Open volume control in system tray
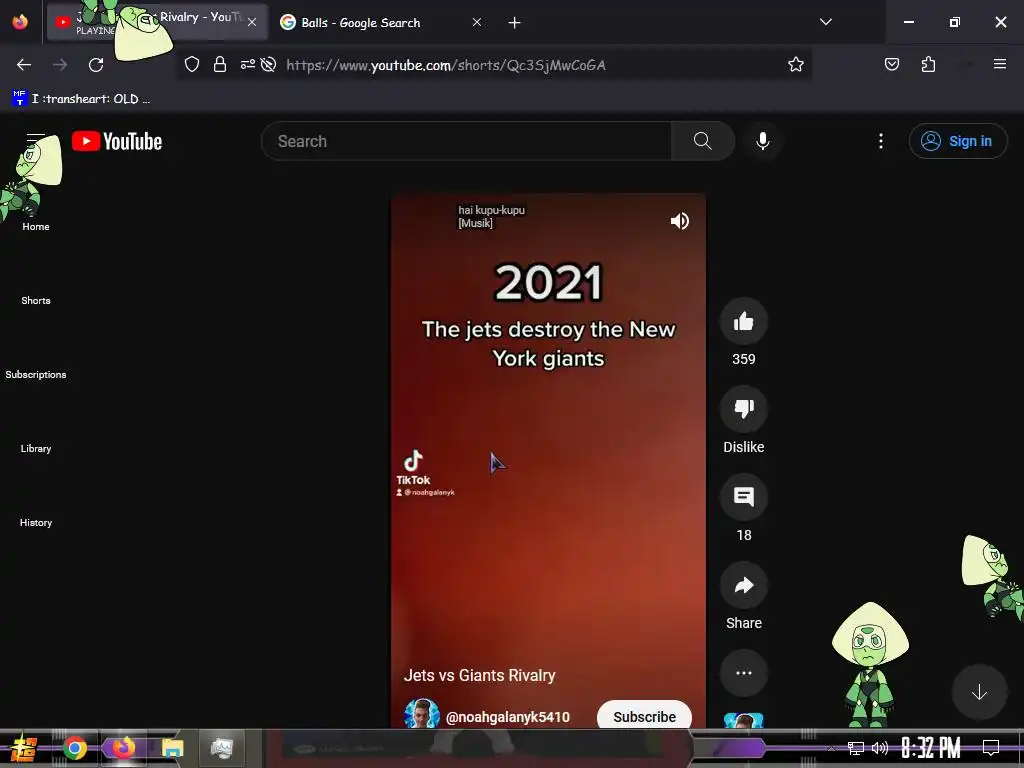Screen dimensions: 1024x768 pyautogui.click(x=880, y=748)
